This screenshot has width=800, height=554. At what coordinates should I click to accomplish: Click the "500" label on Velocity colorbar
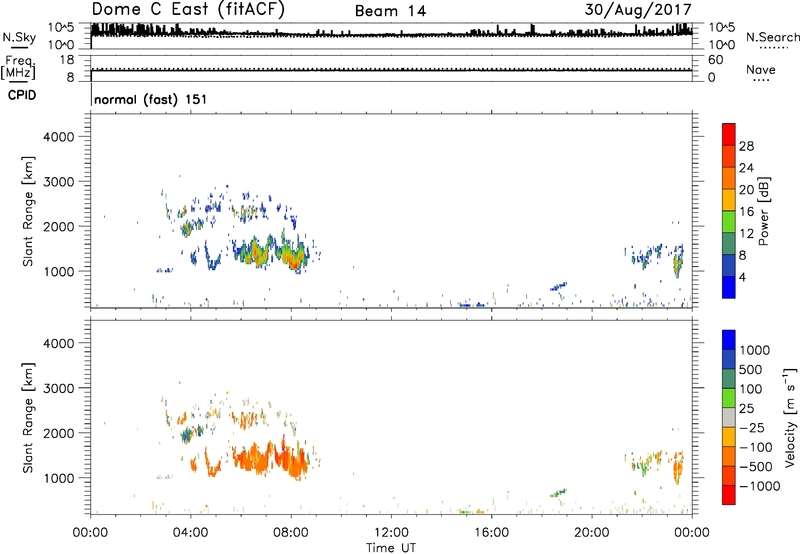coord(753,369)
